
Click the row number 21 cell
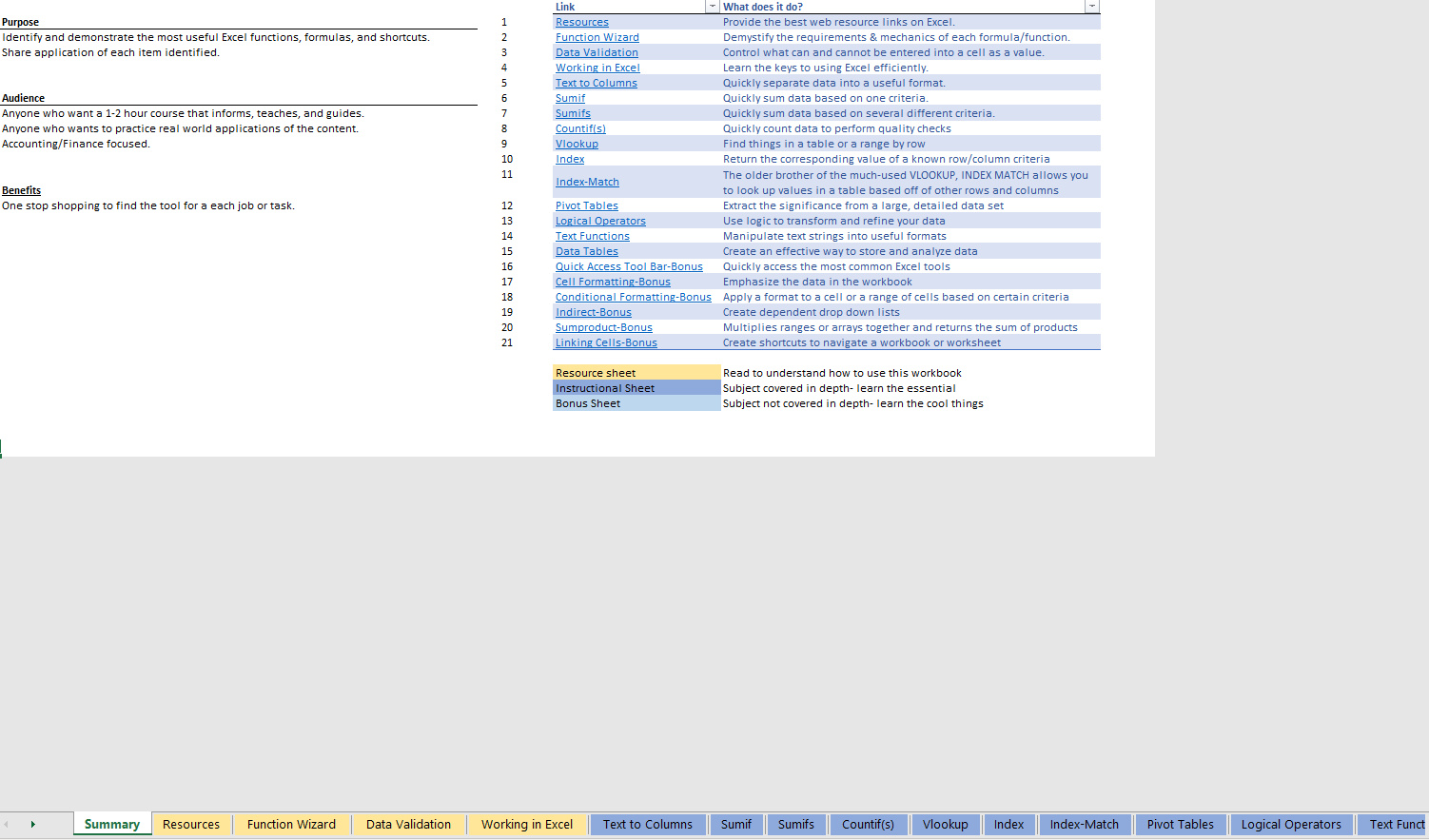(x=507, y=342)
